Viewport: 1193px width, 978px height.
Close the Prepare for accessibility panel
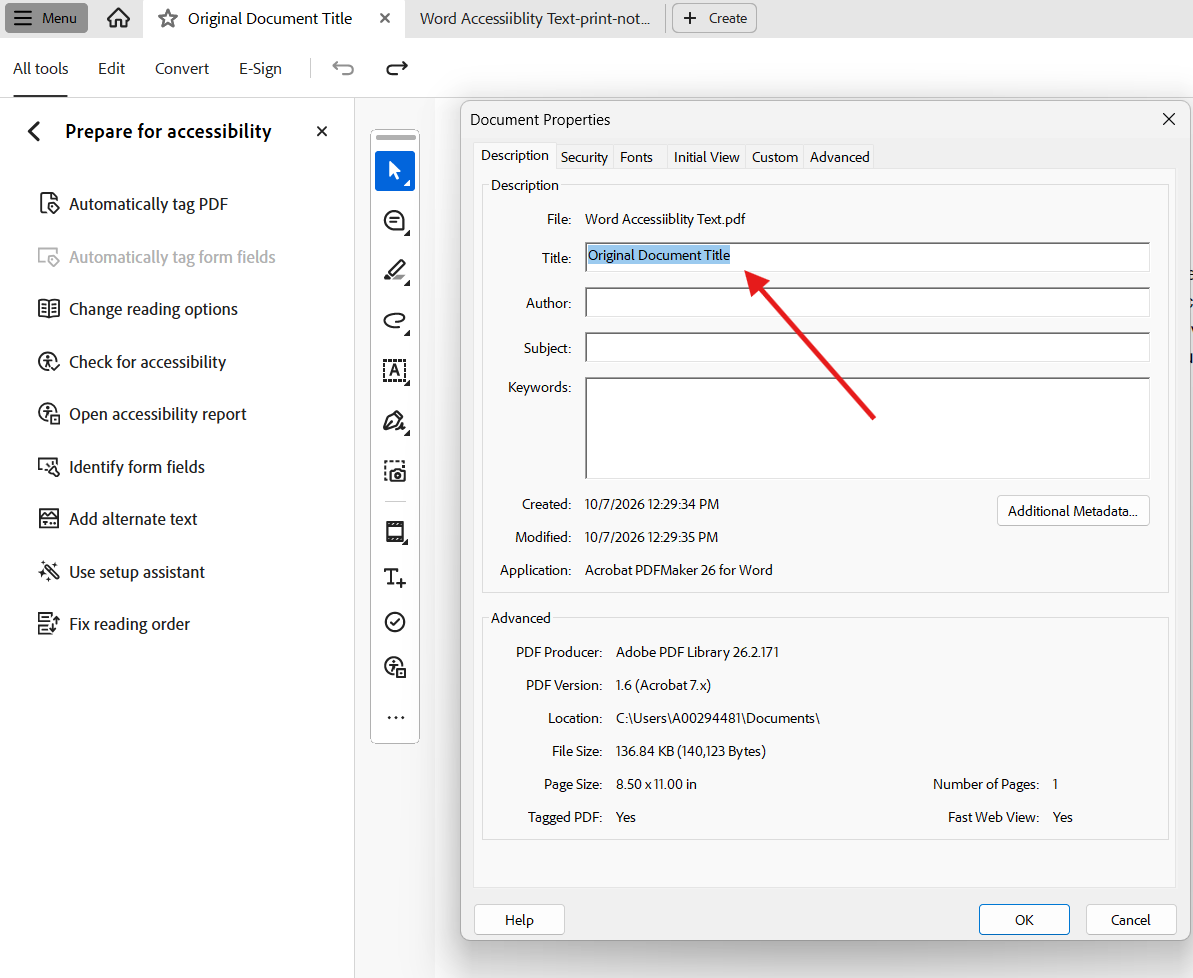(322, 132)
